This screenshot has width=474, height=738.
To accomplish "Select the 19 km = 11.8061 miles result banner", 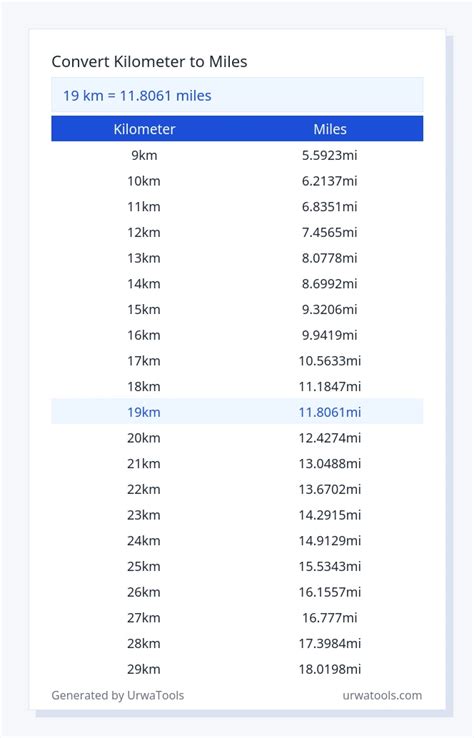I will [237, 96].
